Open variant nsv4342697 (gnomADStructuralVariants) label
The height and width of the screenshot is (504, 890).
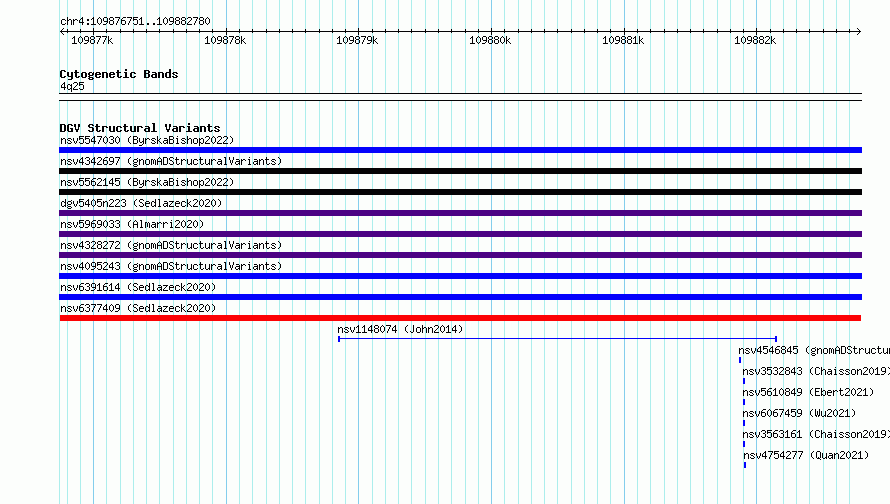tap(171, 161)
